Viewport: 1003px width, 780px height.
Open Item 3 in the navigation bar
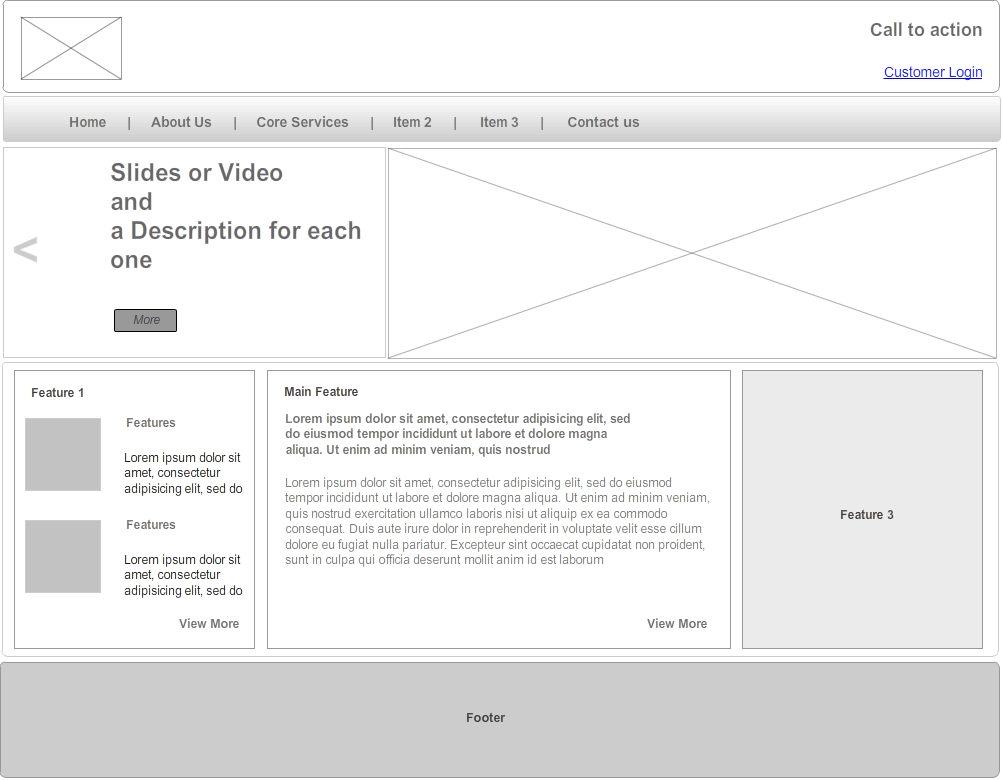[x=499, y=122]
